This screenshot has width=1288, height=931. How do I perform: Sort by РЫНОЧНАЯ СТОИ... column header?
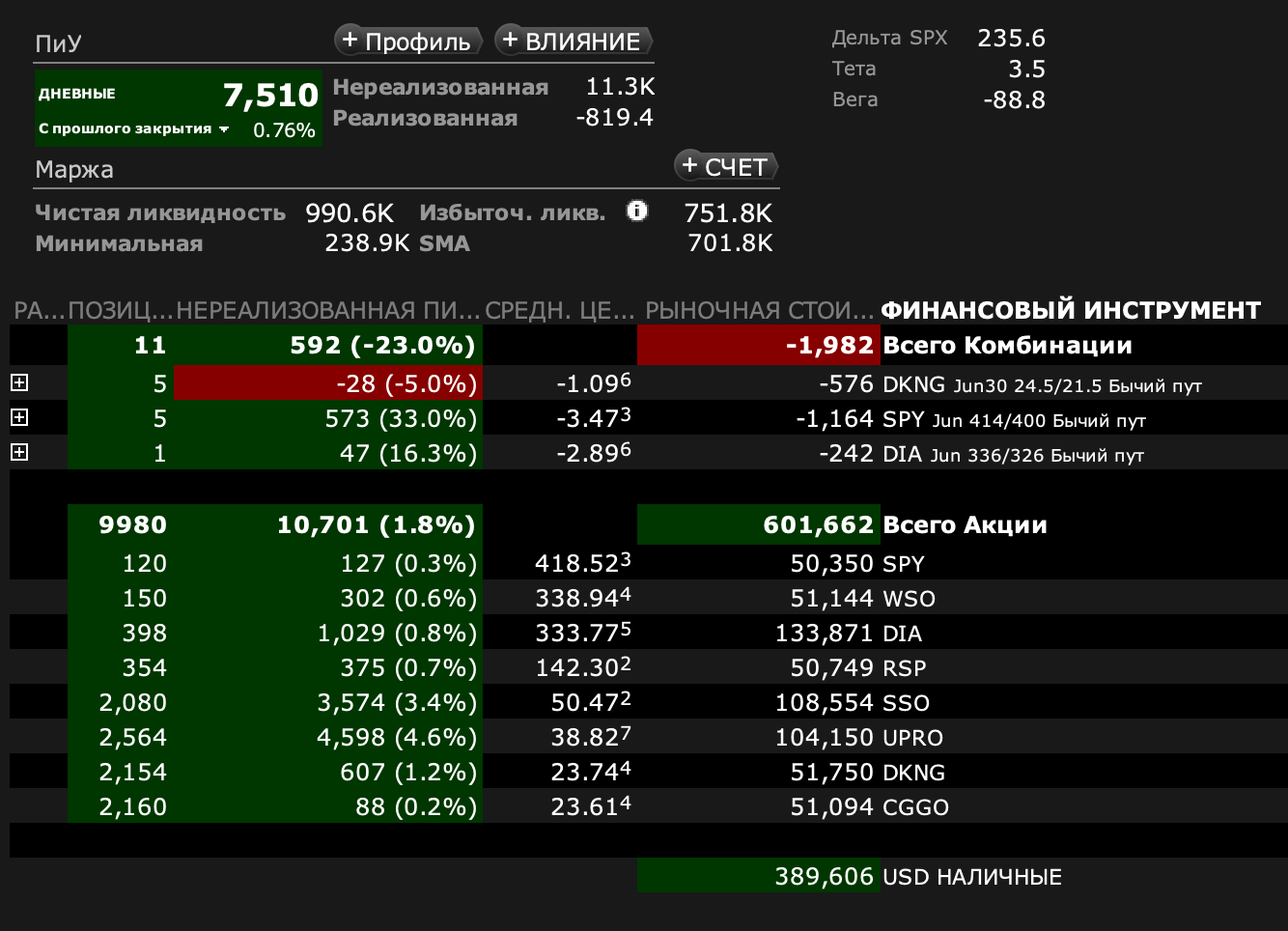coord(760,310)
